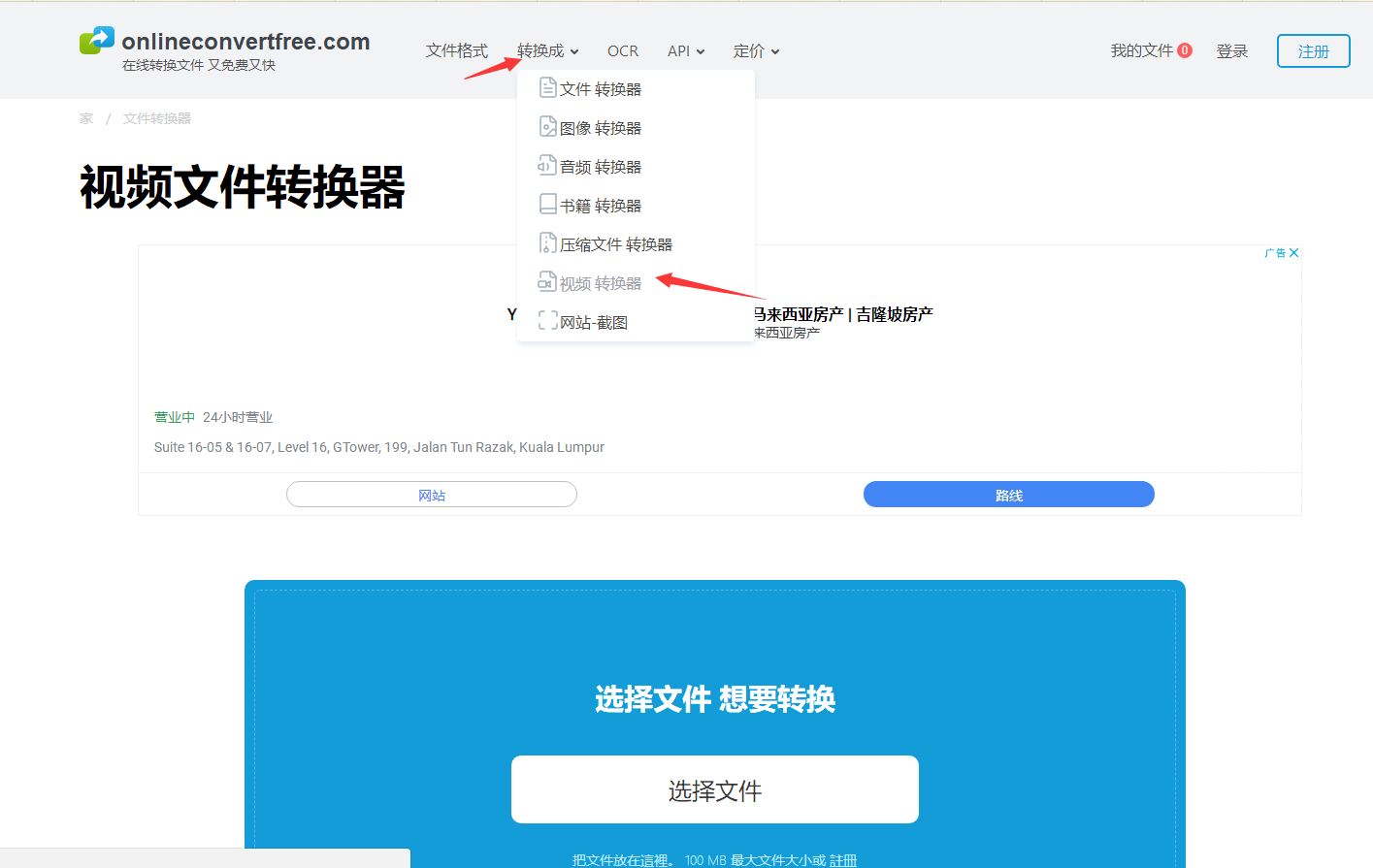Click the speaker icon beside 音频 转换器
This screenshot has height=868, width=1373.
click(547, 166)
